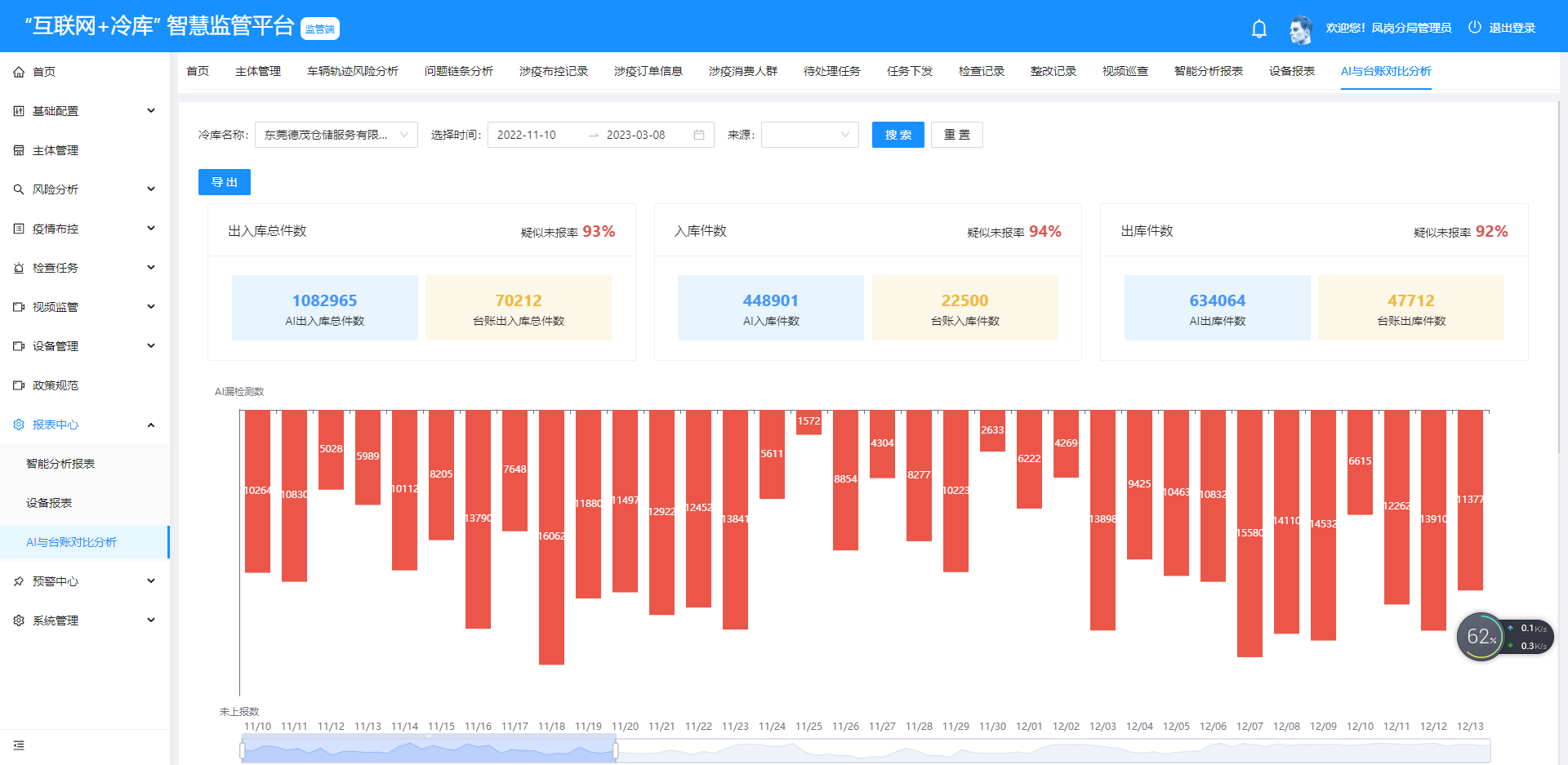Viewport: 1568px width, 765px height.
Task: Click the 448901 AI入库件数 card
Action: pos(771,308)
